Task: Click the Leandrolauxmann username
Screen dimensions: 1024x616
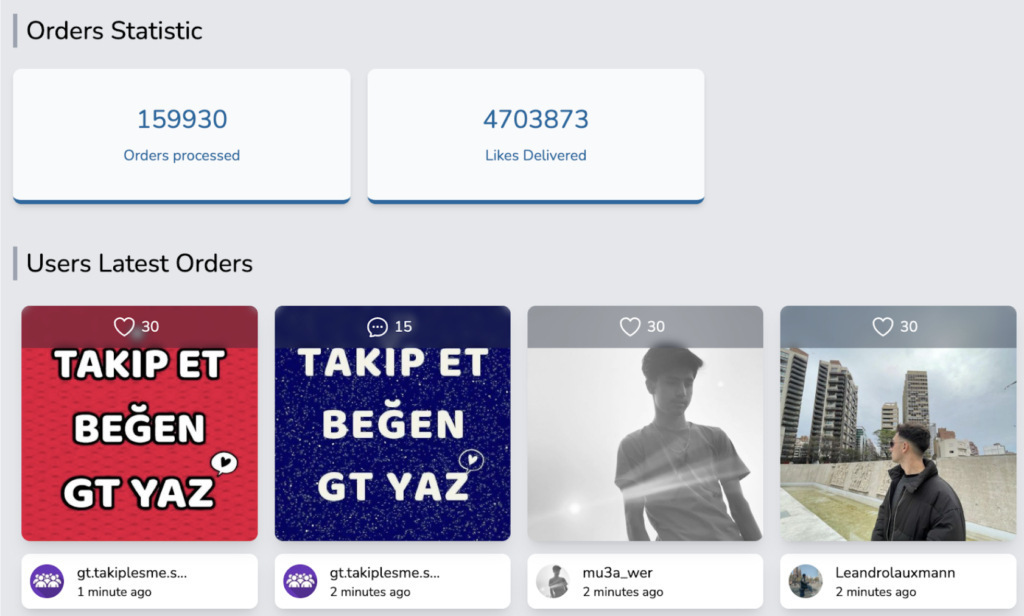Action: tap(895, 573)
